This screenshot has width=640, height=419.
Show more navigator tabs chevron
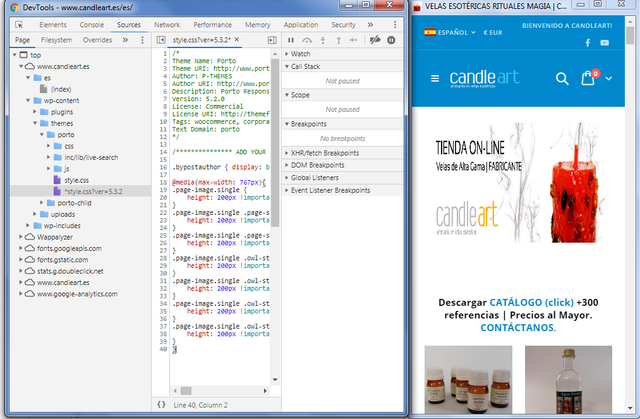tap(125, 40)
